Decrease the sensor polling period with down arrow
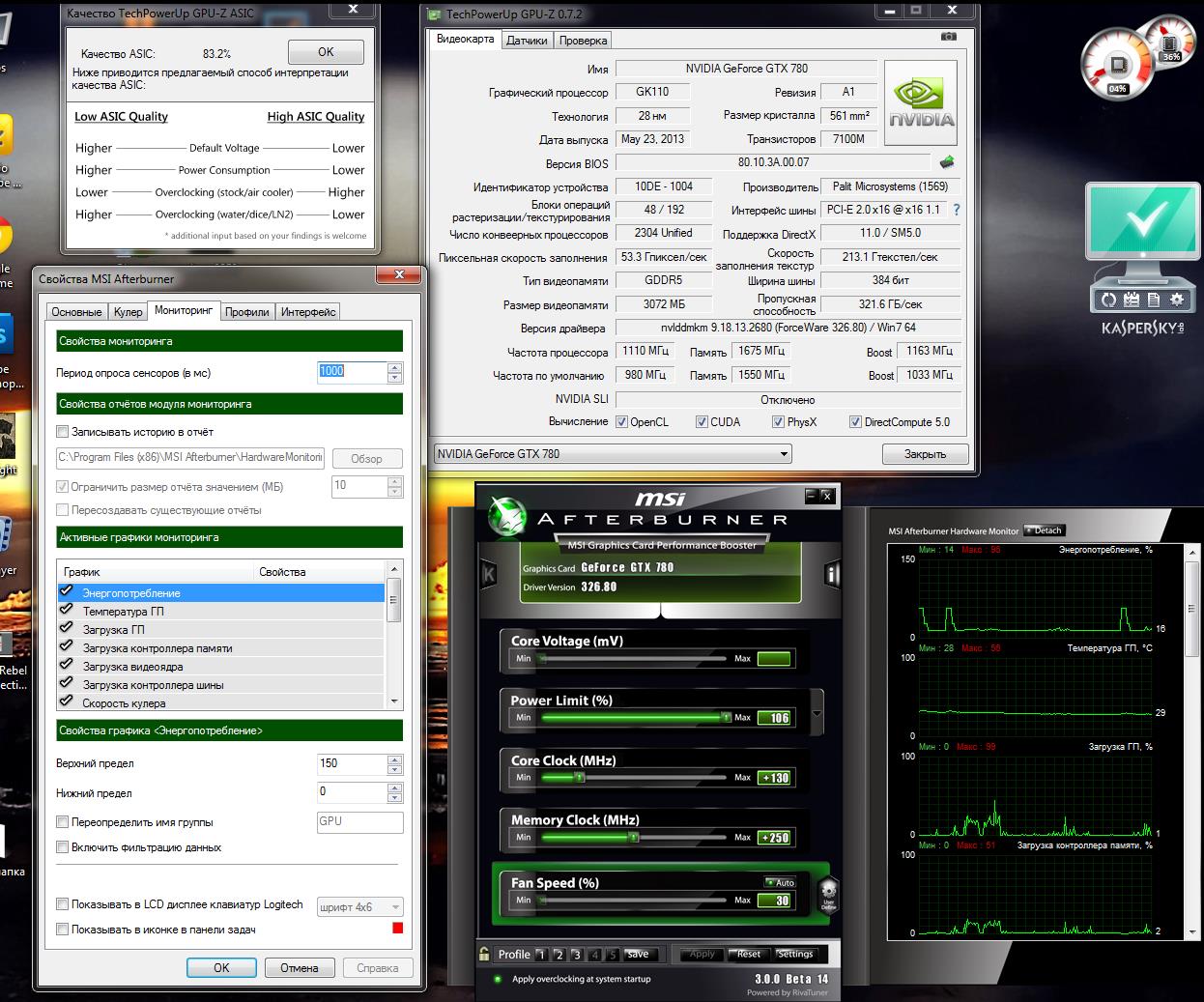The height and width of the screenshot is (1002, 1204). (x=394, y=378)
